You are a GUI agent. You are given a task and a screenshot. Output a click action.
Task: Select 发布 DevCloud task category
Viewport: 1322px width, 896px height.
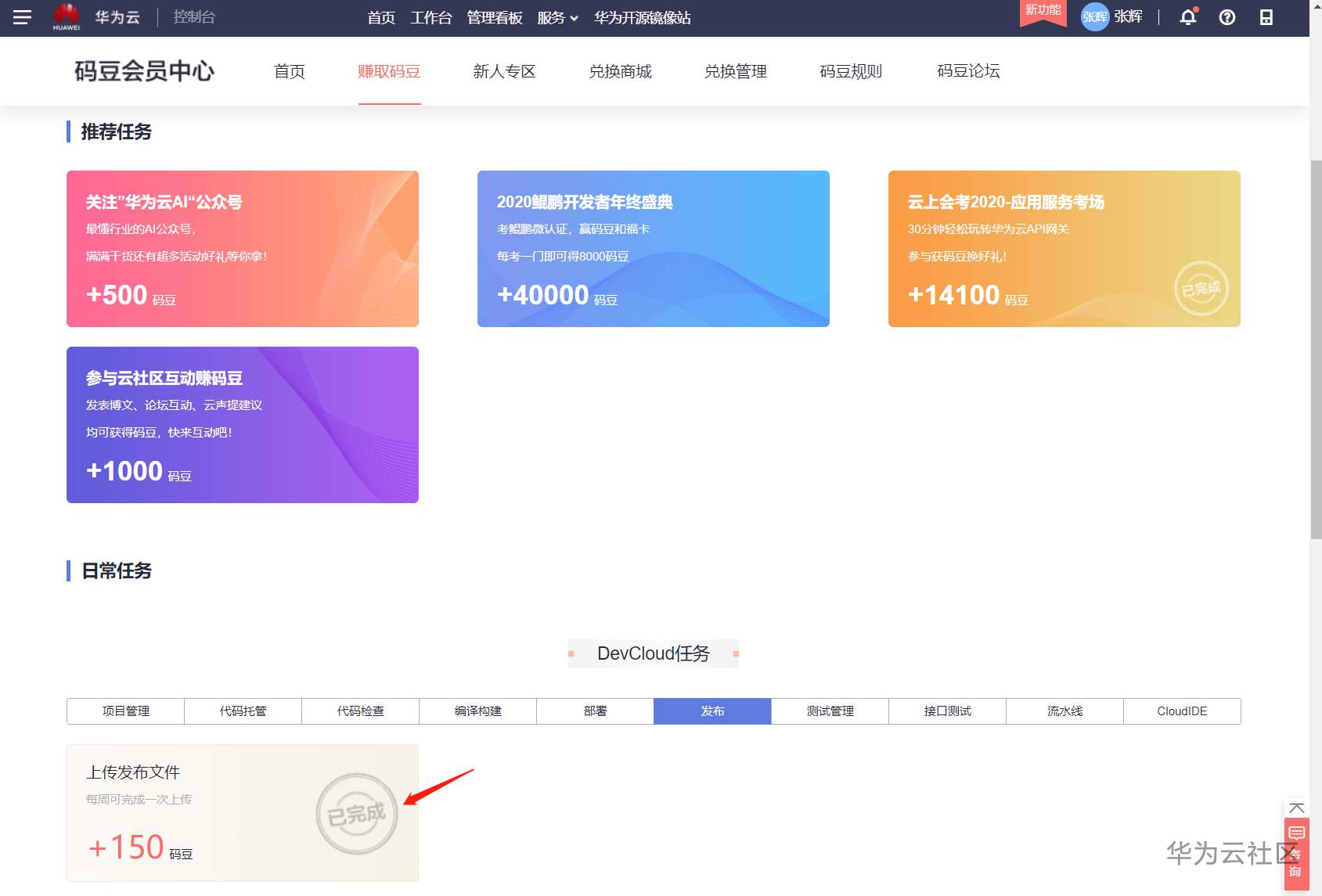(x=713, y=711)
